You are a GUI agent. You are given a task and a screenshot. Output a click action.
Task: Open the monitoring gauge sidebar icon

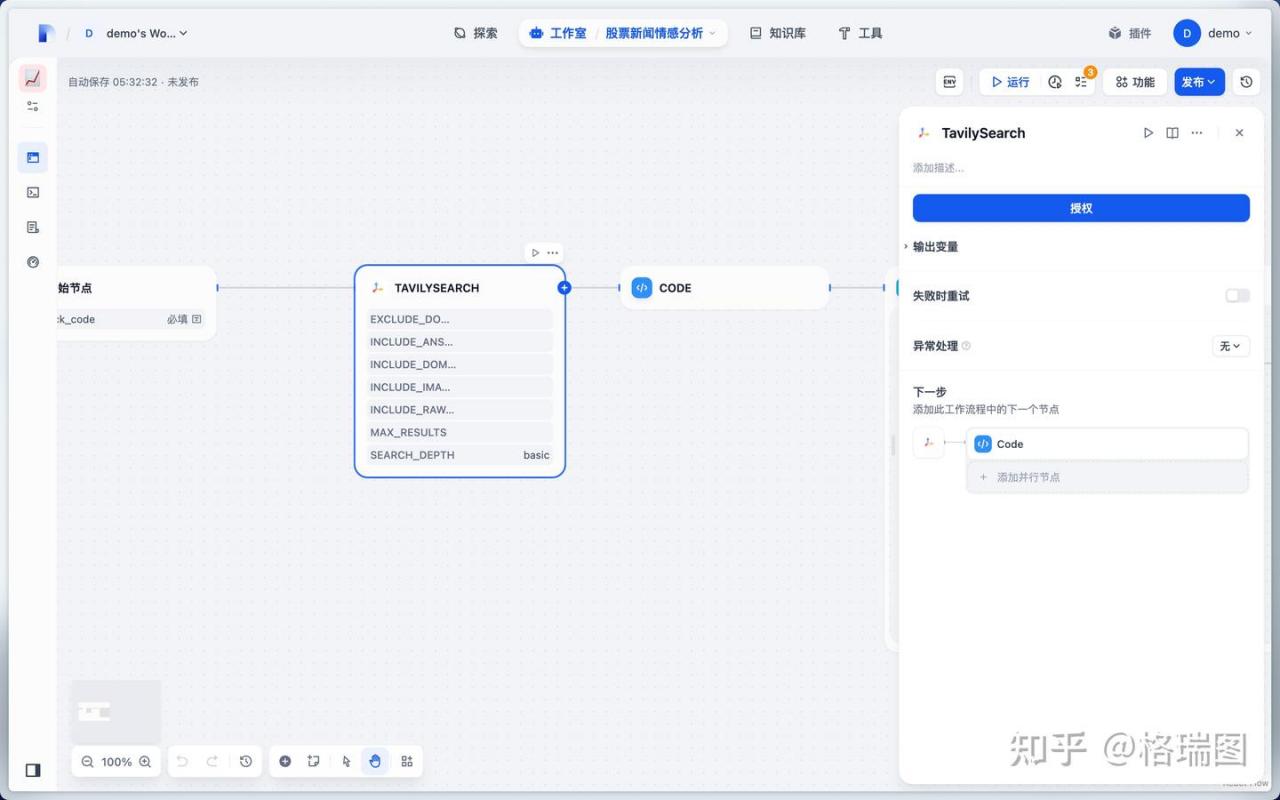pyautogui.click(x=33, y=262)
